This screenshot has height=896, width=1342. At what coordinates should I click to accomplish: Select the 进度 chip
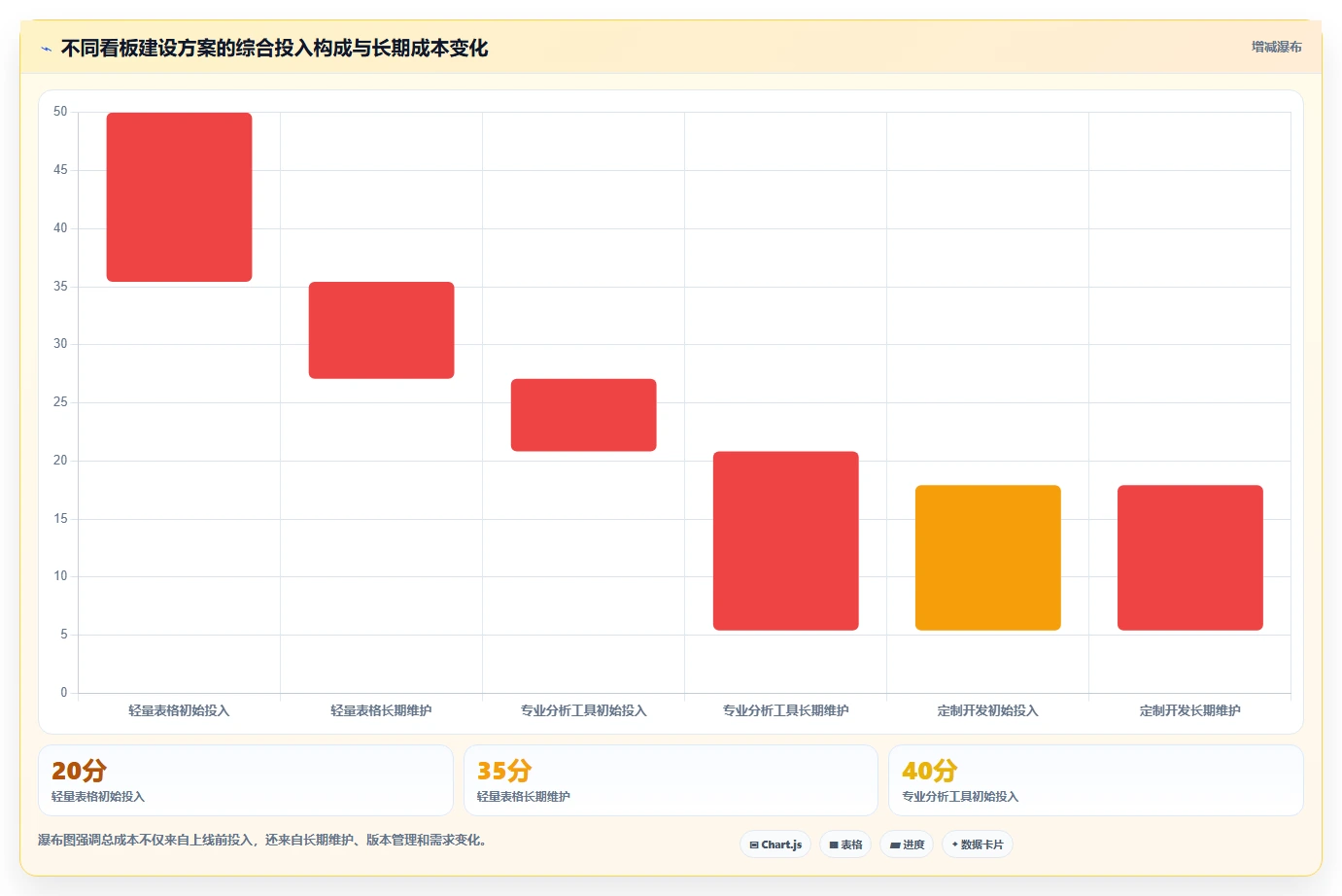click(x=907, y=844)
